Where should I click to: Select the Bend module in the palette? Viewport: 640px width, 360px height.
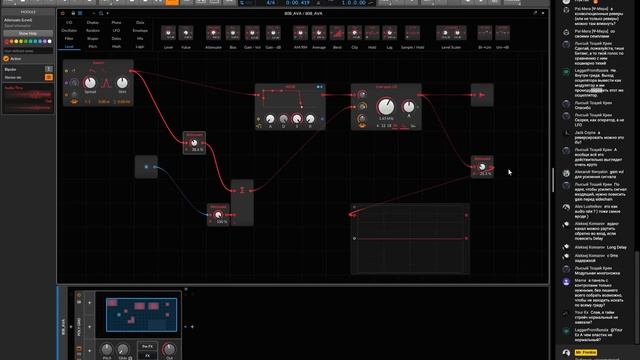(x=337, y=33)
